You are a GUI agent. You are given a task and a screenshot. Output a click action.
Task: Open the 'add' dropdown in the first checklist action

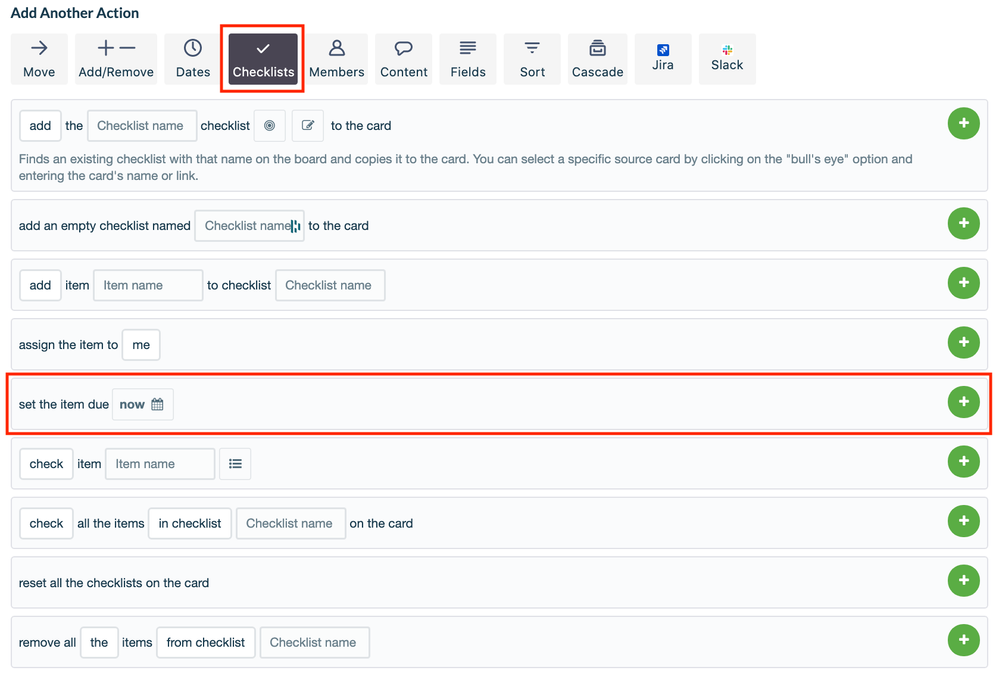point(40,125)
